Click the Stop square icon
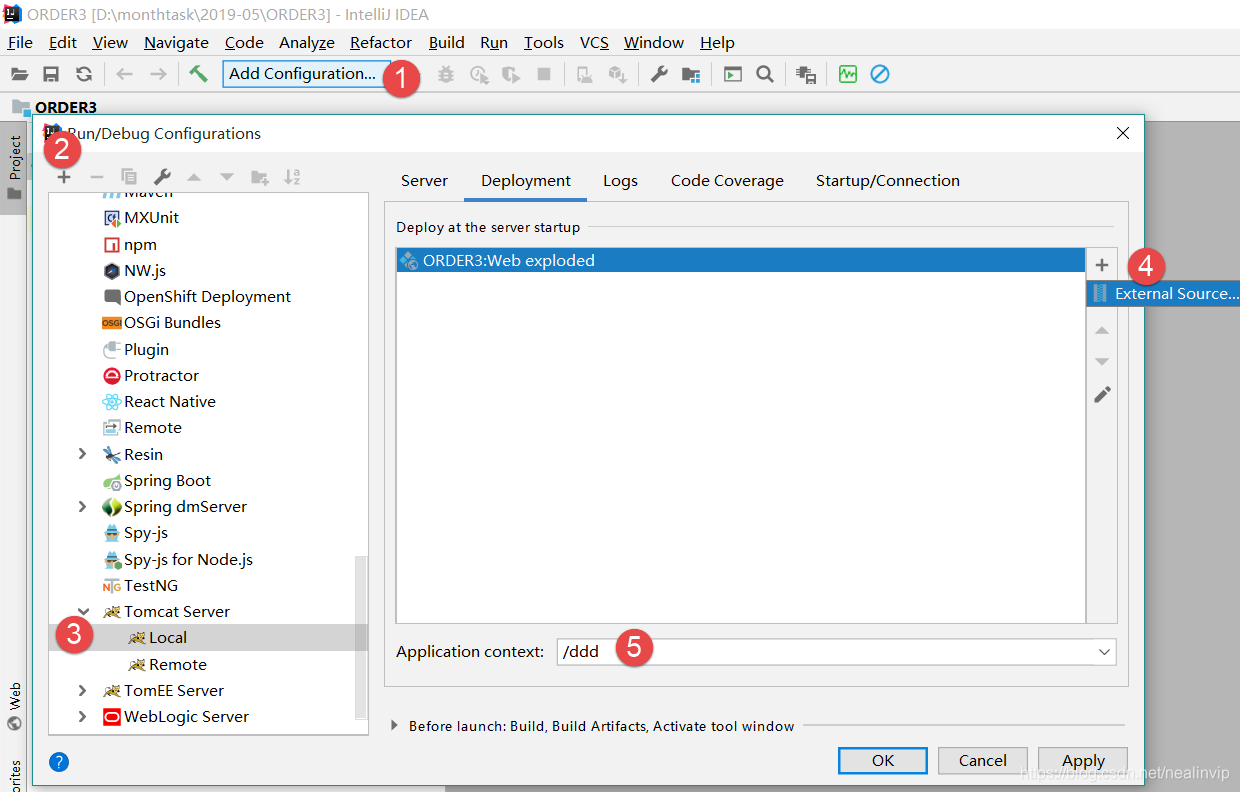Viewport: 1240px width, 792px height. coord(544,74)
